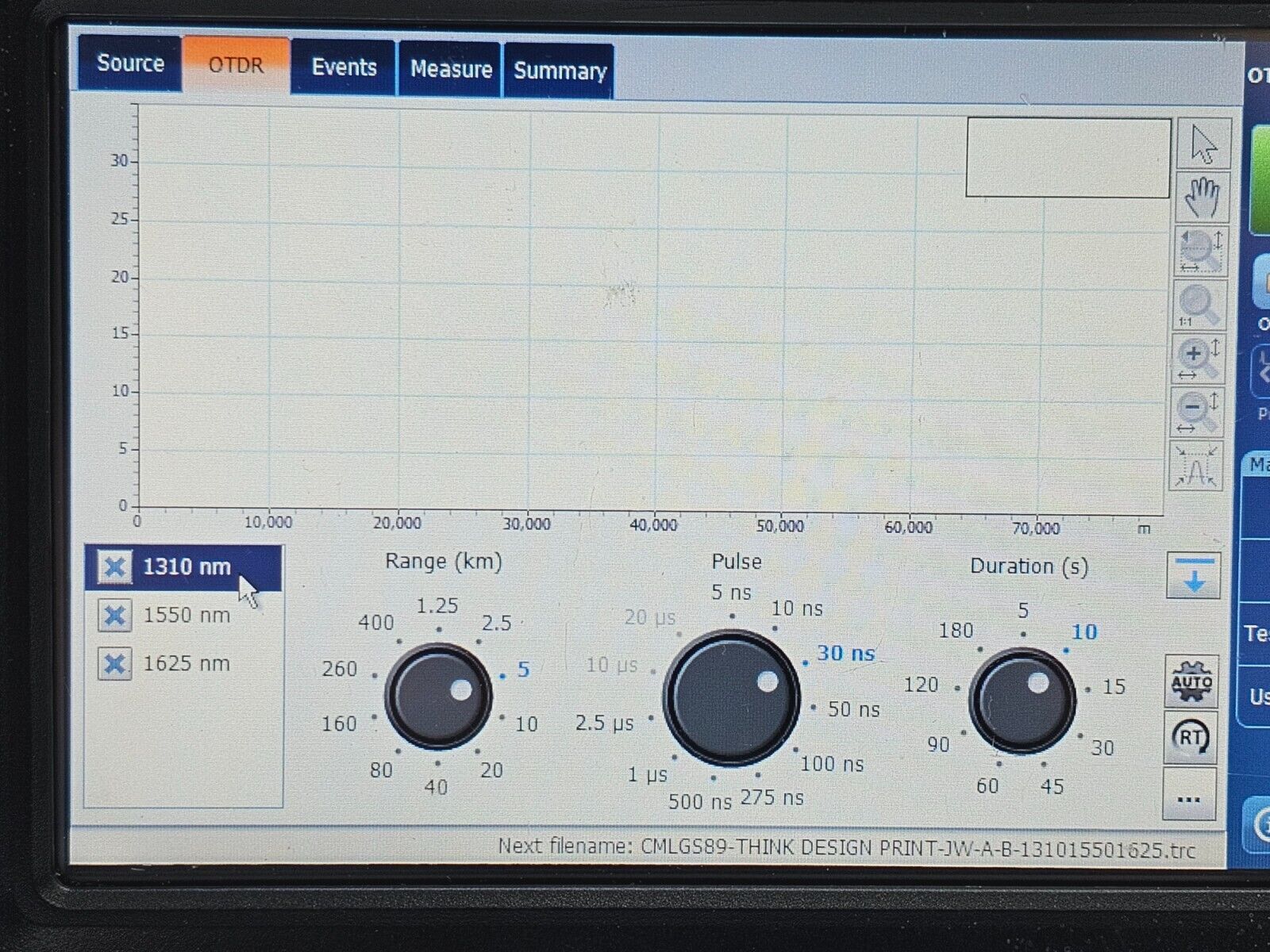The height and width of the screenshot is (952, 1270).
Task: Select the 1550 nm wavelength row
Action: 187,616
